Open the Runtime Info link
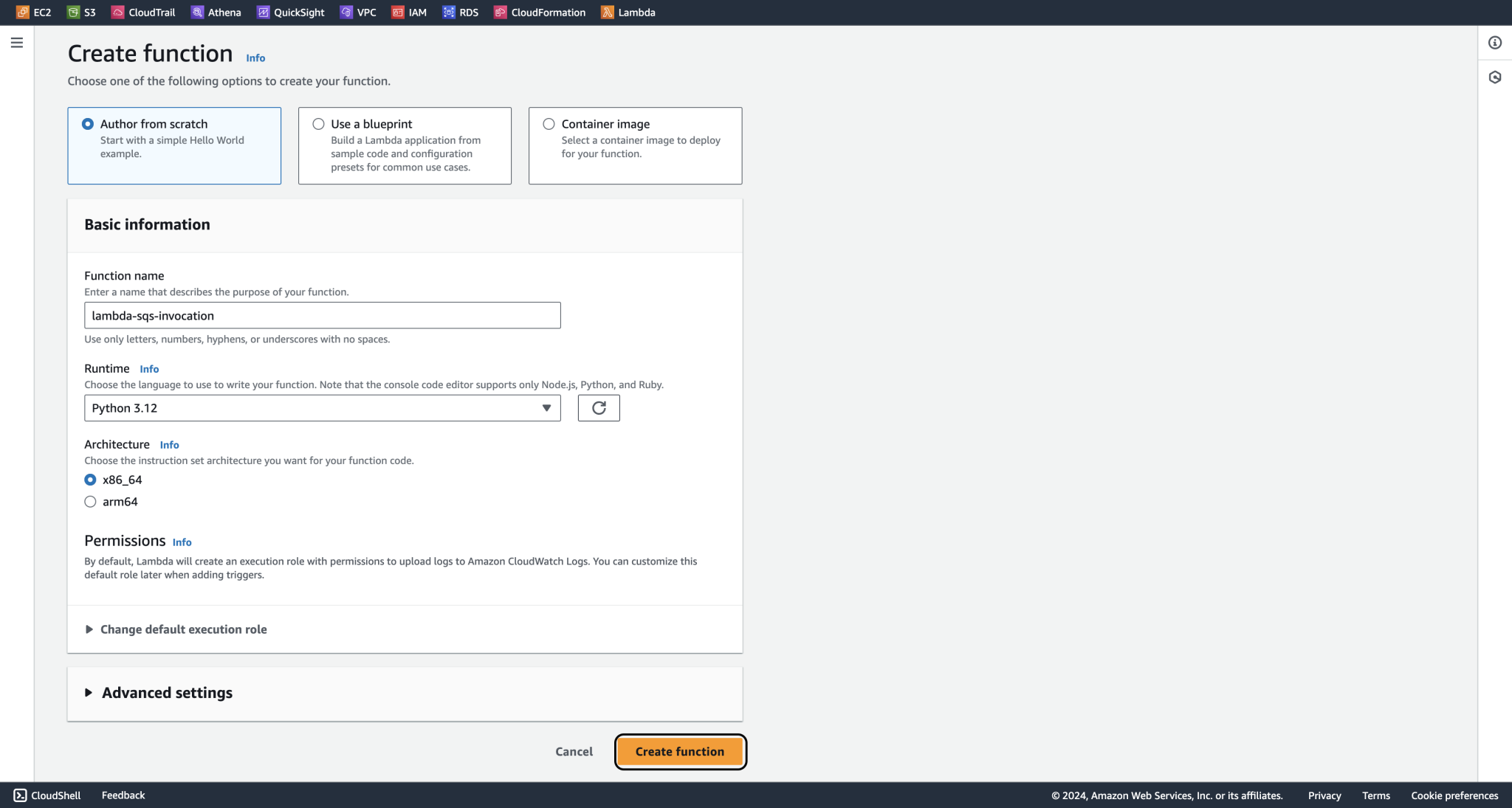 tap(149, 368)
